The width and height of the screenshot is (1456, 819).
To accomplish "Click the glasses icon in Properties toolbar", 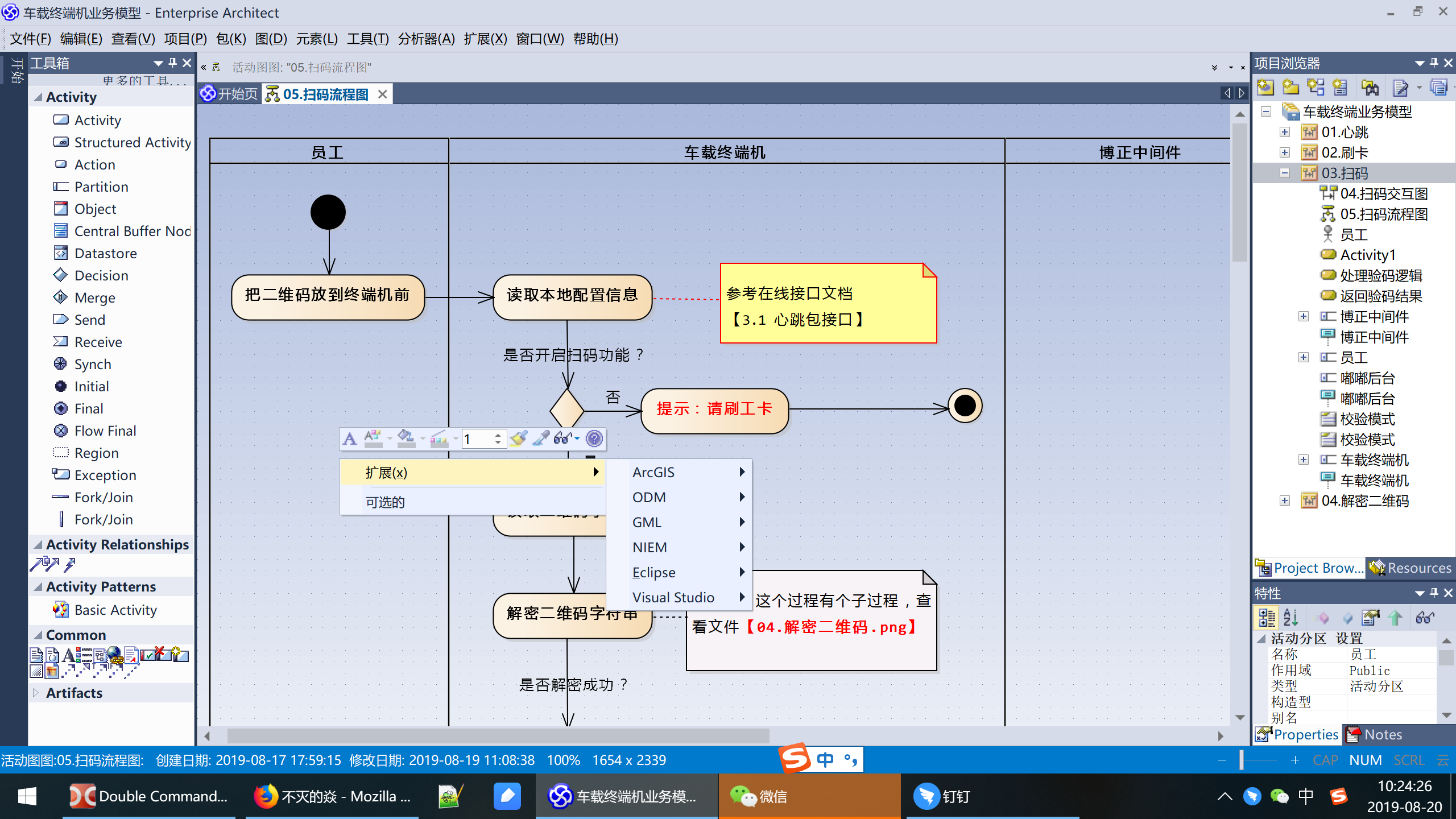I will point(1425,618).
